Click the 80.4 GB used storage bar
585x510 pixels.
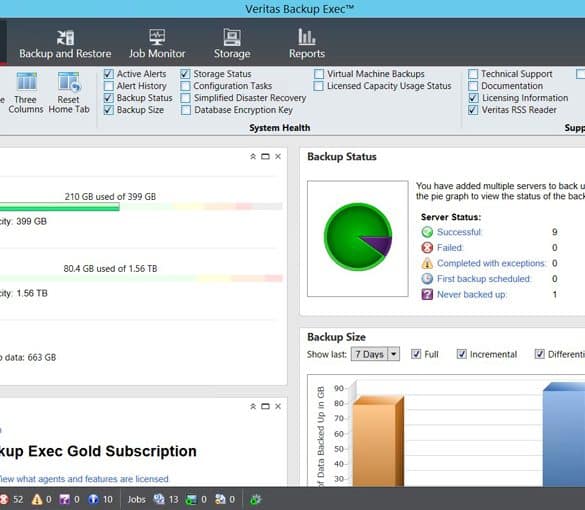(x=141, y=278)
